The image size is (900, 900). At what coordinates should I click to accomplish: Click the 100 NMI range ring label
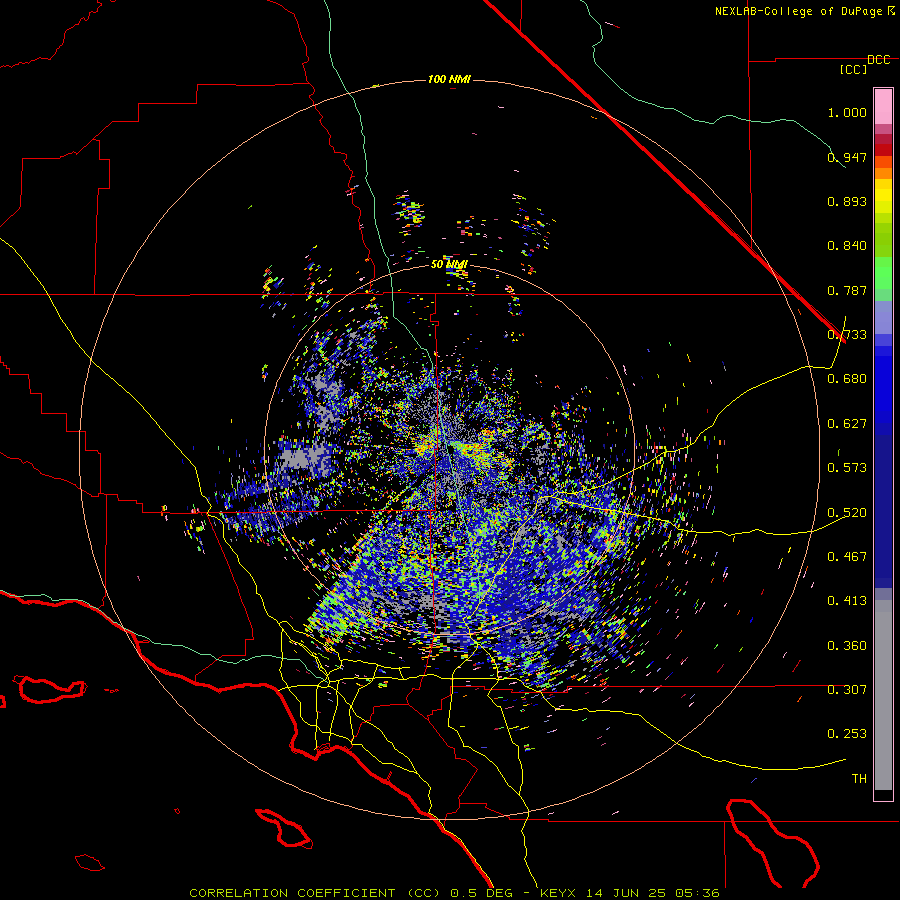pos(449,79)
